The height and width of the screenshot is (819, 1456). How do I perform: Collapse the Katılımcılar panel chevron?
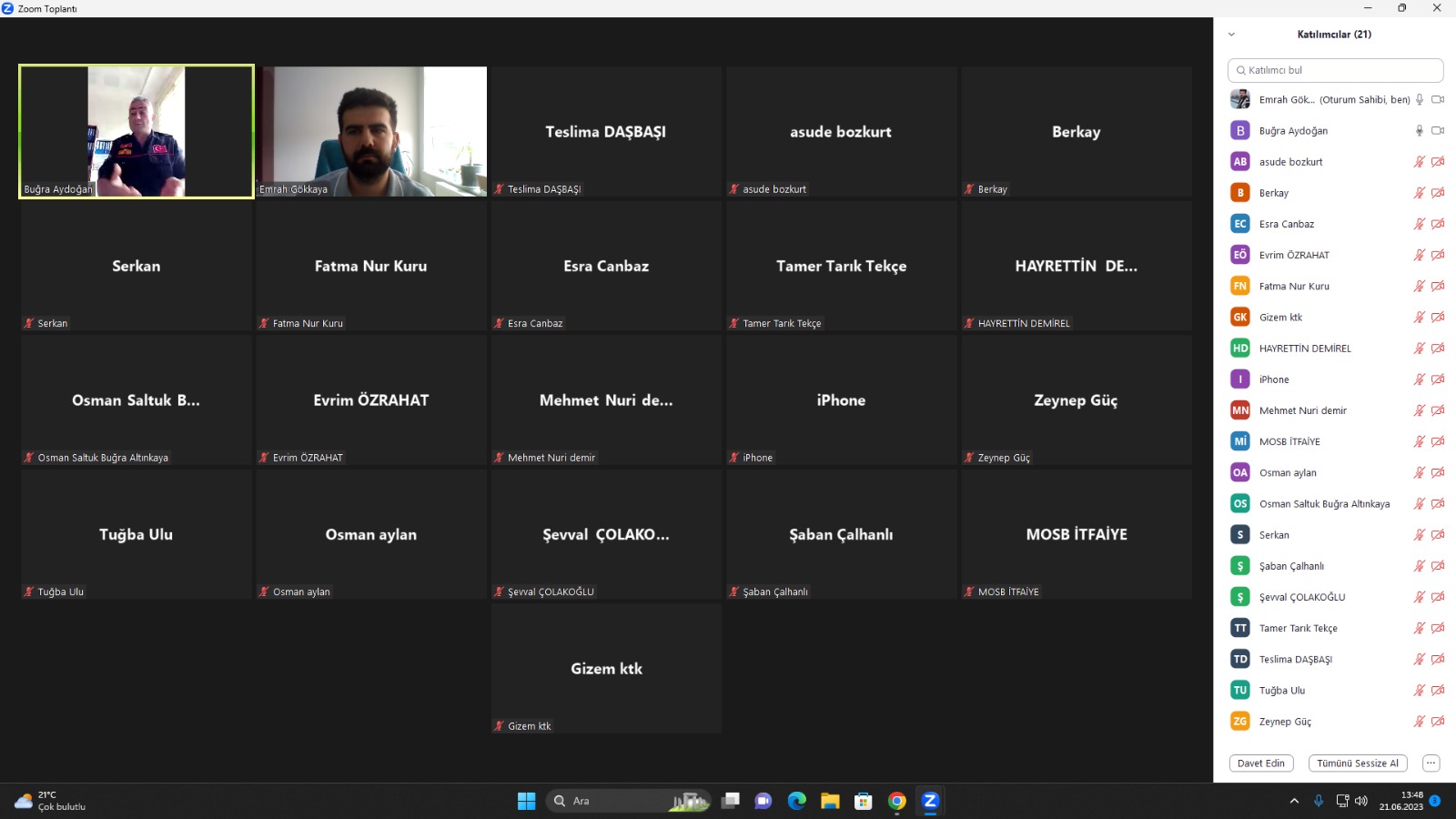(1231, 35)
